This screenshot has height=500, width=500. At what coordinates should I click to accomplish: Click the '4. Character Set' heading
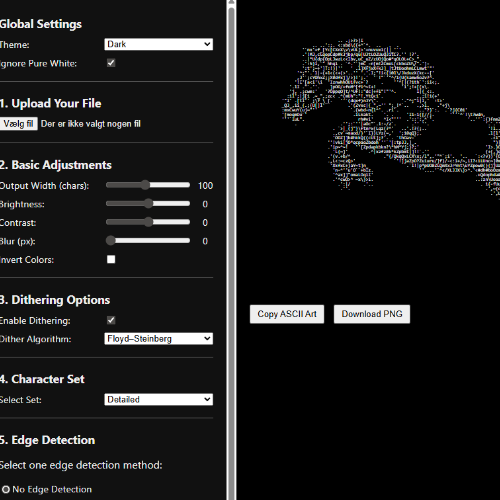(42, 379)
